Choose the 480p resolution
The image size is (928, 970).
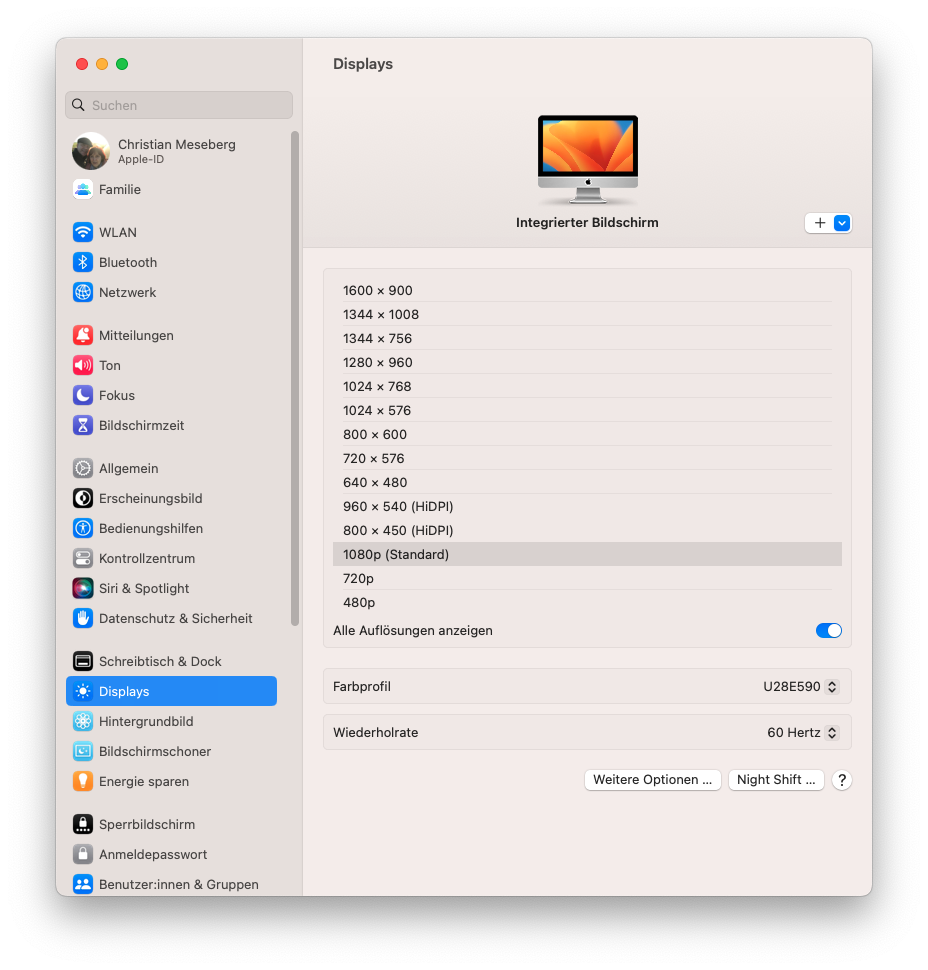pos(587,603)
